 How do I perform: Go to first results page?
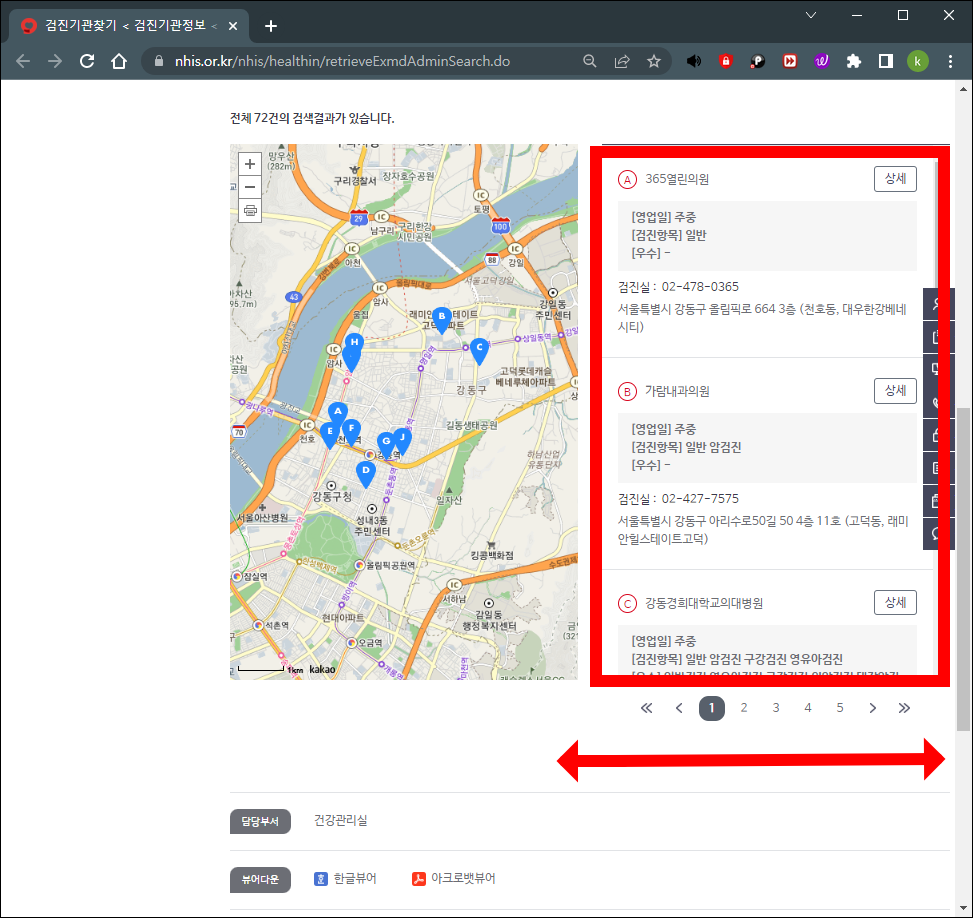(646, 708)
